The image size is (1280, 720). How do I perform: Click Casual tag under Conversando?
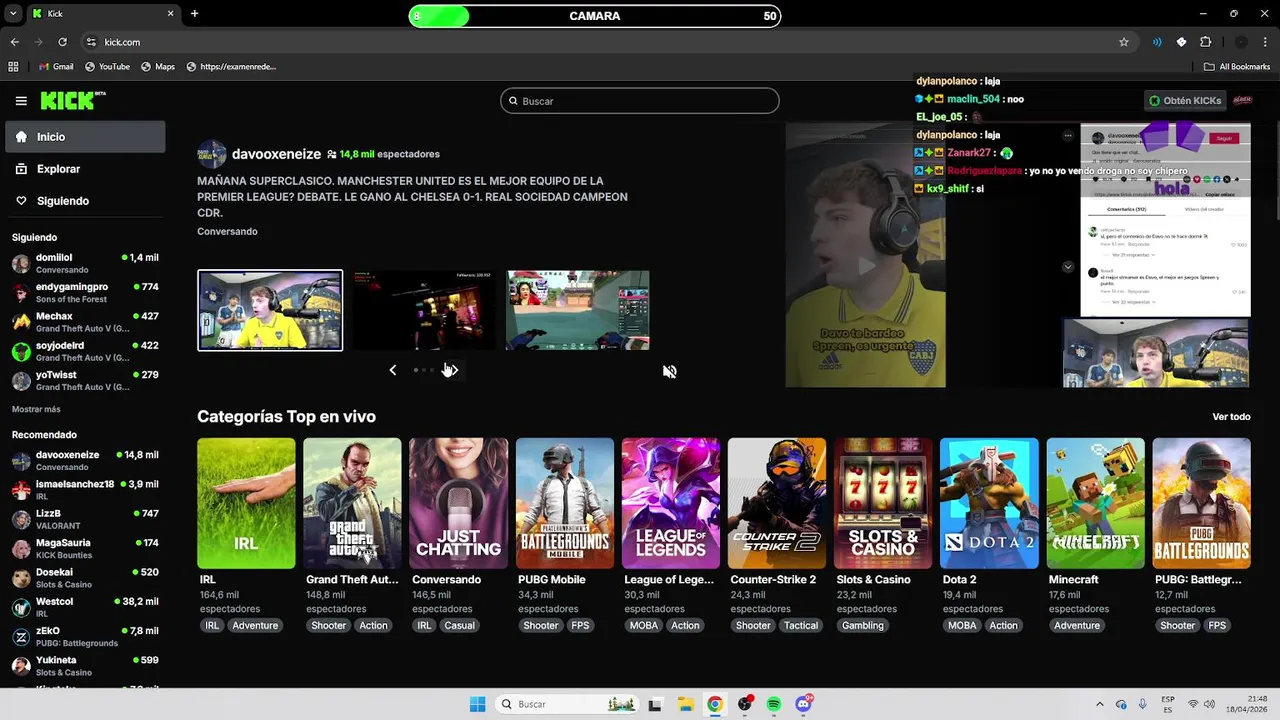click(460, 626)
